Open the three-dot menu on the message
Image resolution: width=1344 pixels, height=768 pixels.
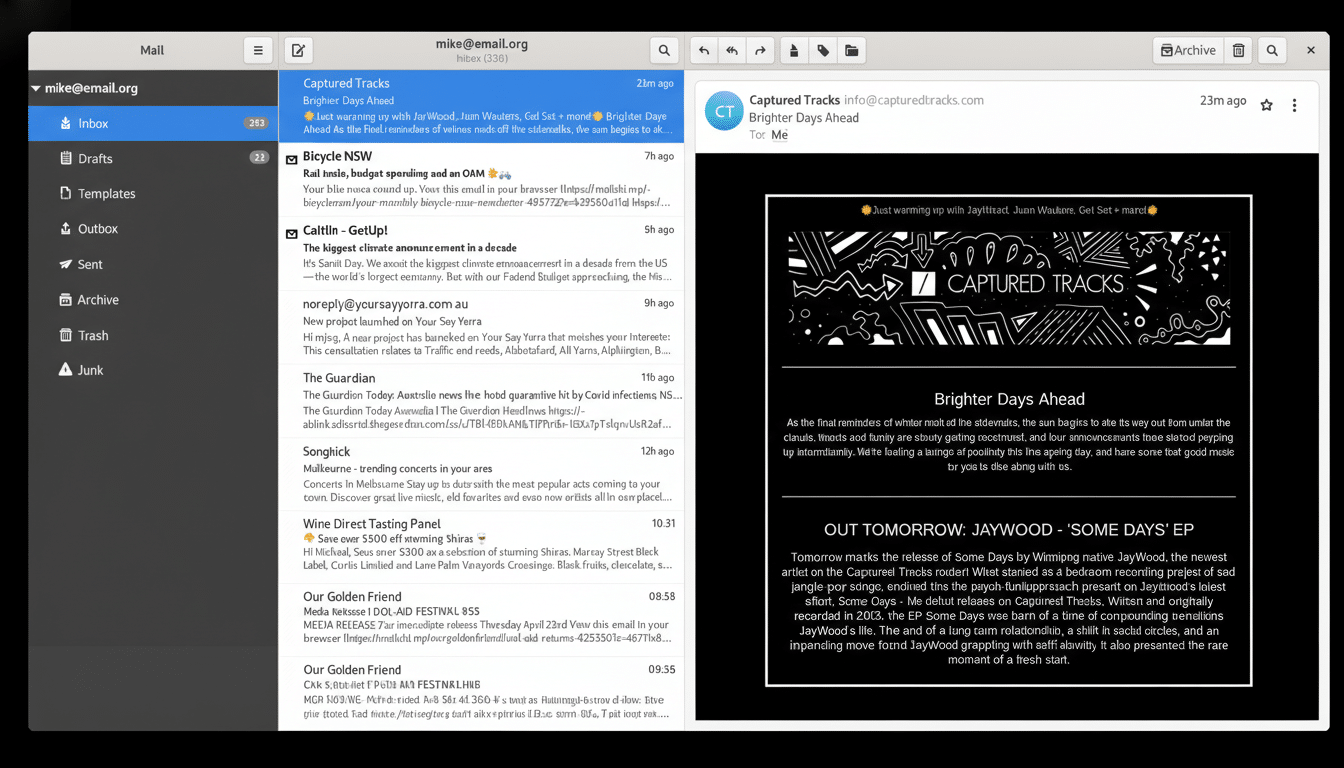tap(1295, 104)
